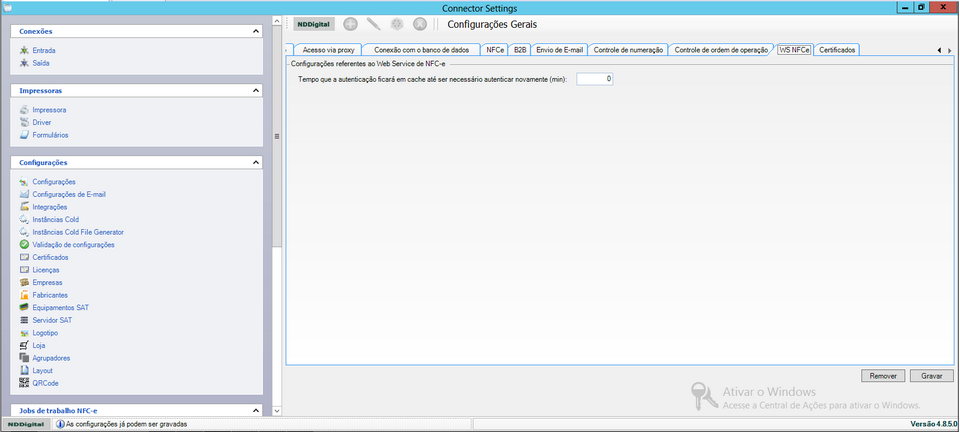The height and width of the screenshot is (432, 960).
Task: Open Certificados in the sidebar
Action: (50, 258)
